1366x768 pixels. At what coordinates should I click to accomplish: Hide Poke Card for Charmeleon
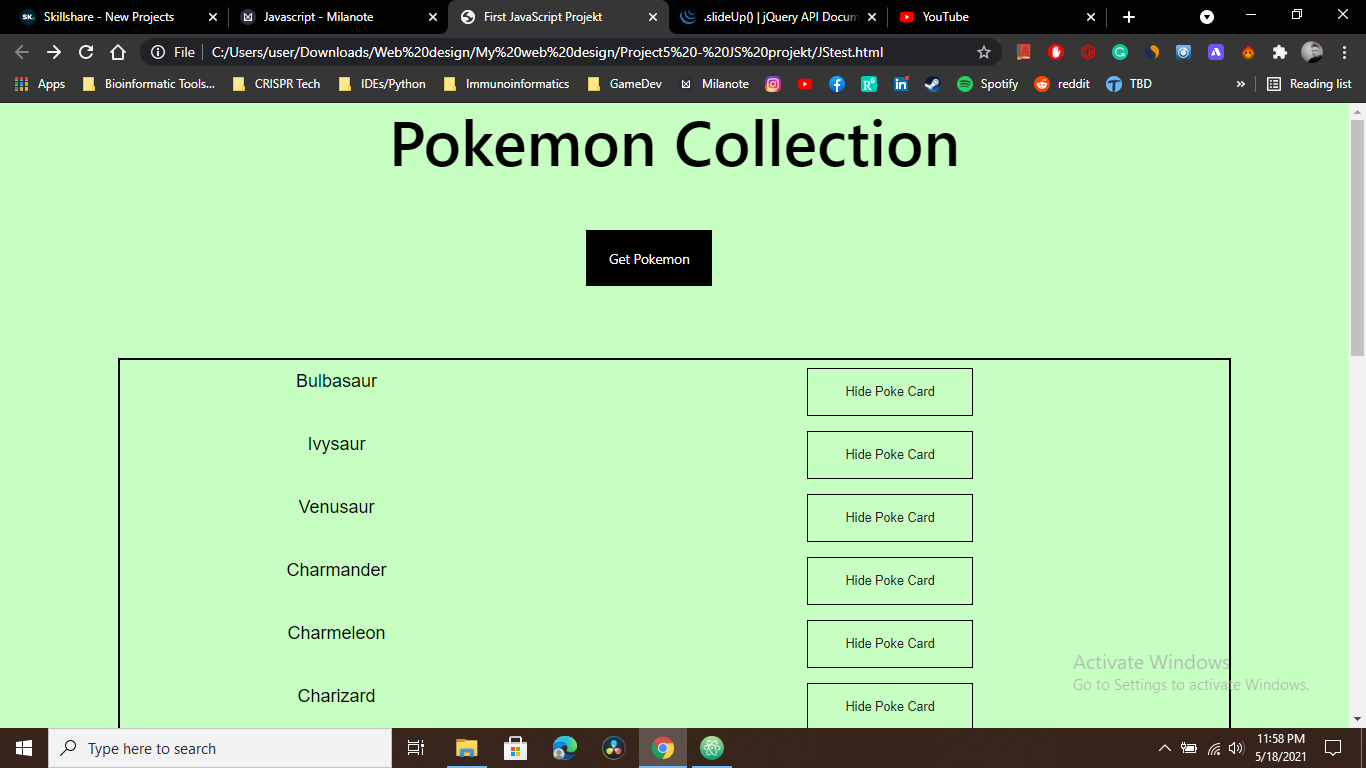[x=890, y=644]
